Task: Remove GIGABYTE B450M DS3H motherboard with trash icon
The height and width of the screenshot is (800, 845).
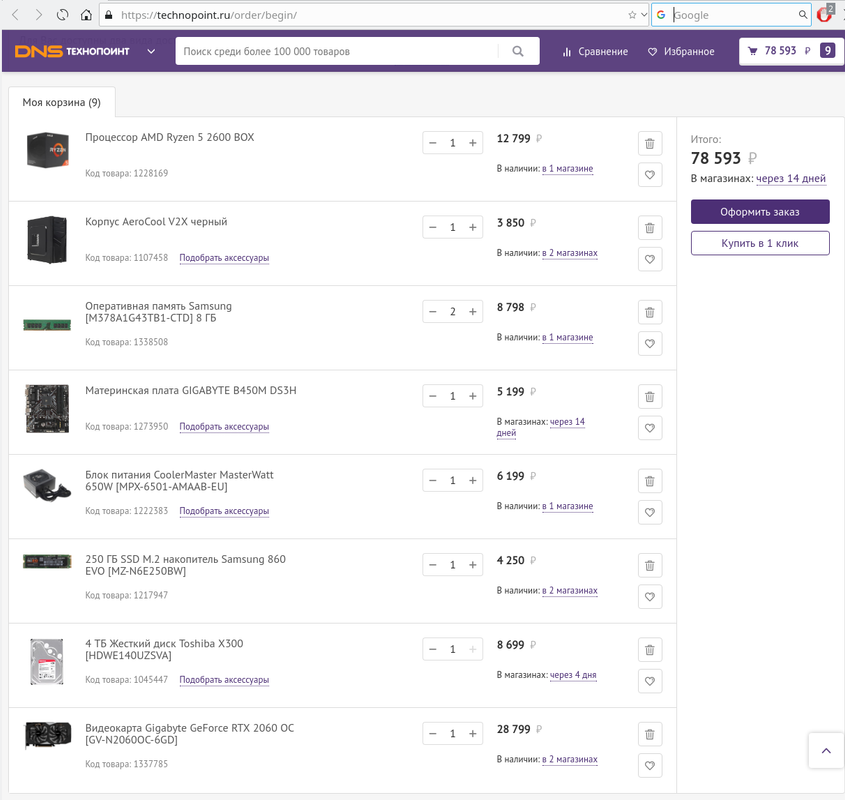Action: (649, 397)
